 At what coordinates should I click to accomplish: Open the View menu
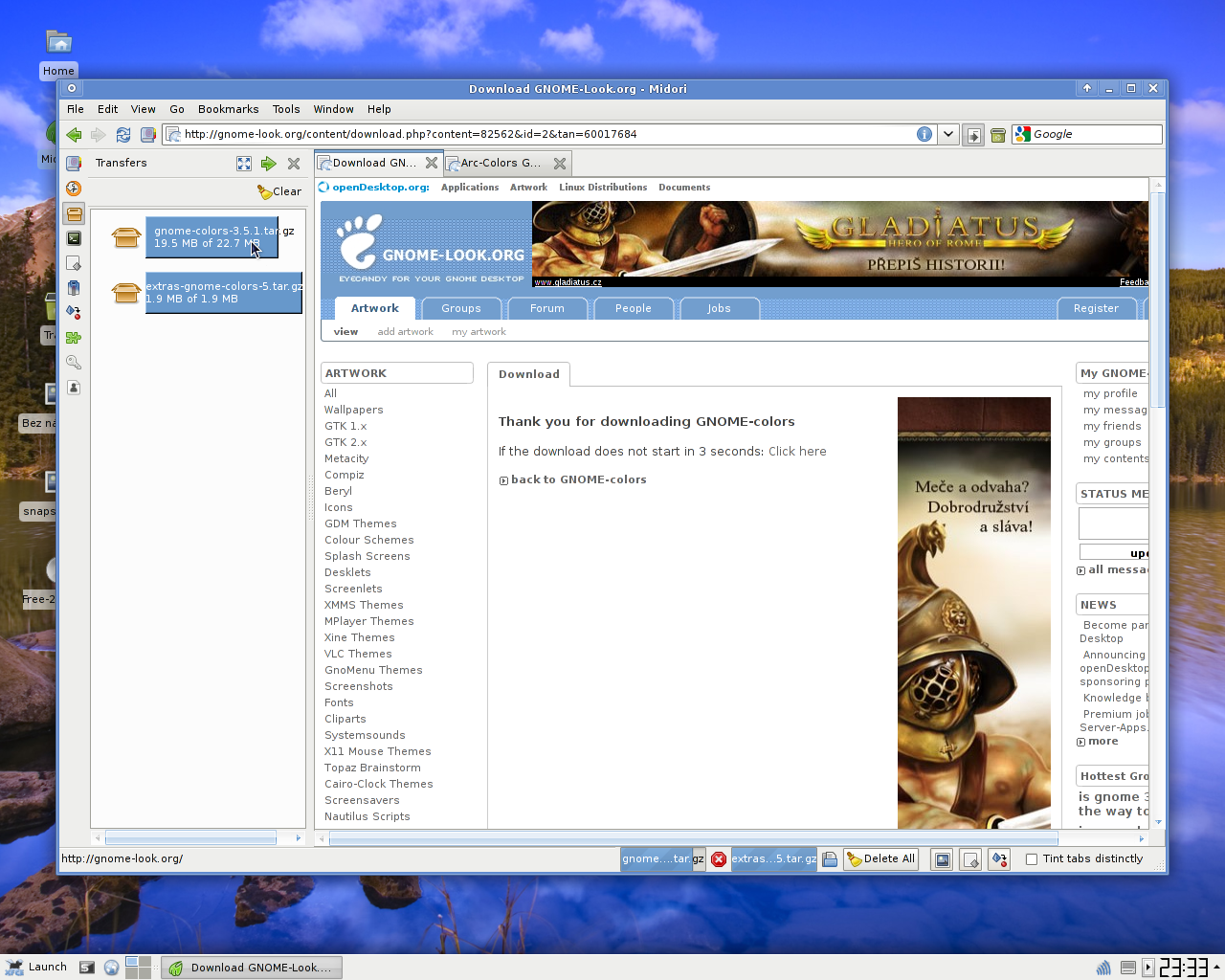pos(144,109)
